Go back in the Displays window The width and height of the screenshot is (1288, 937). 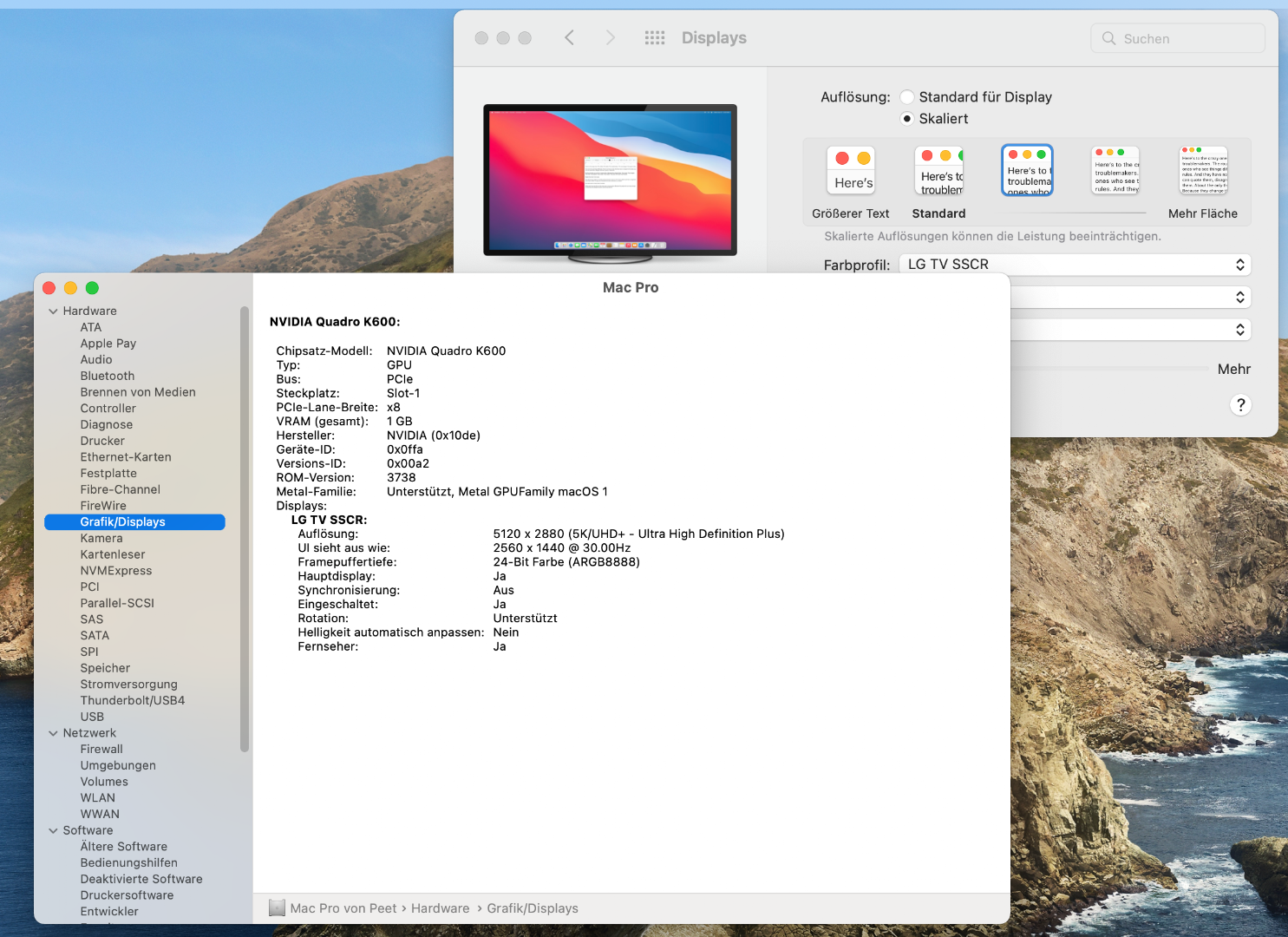coord(569,37)
